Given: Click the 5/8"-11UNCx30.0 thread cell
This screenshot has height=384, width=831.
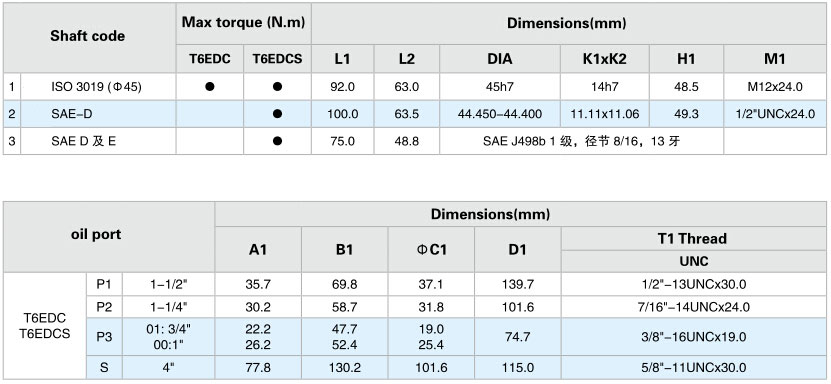Looking at the screenshot, I should 694,368.
